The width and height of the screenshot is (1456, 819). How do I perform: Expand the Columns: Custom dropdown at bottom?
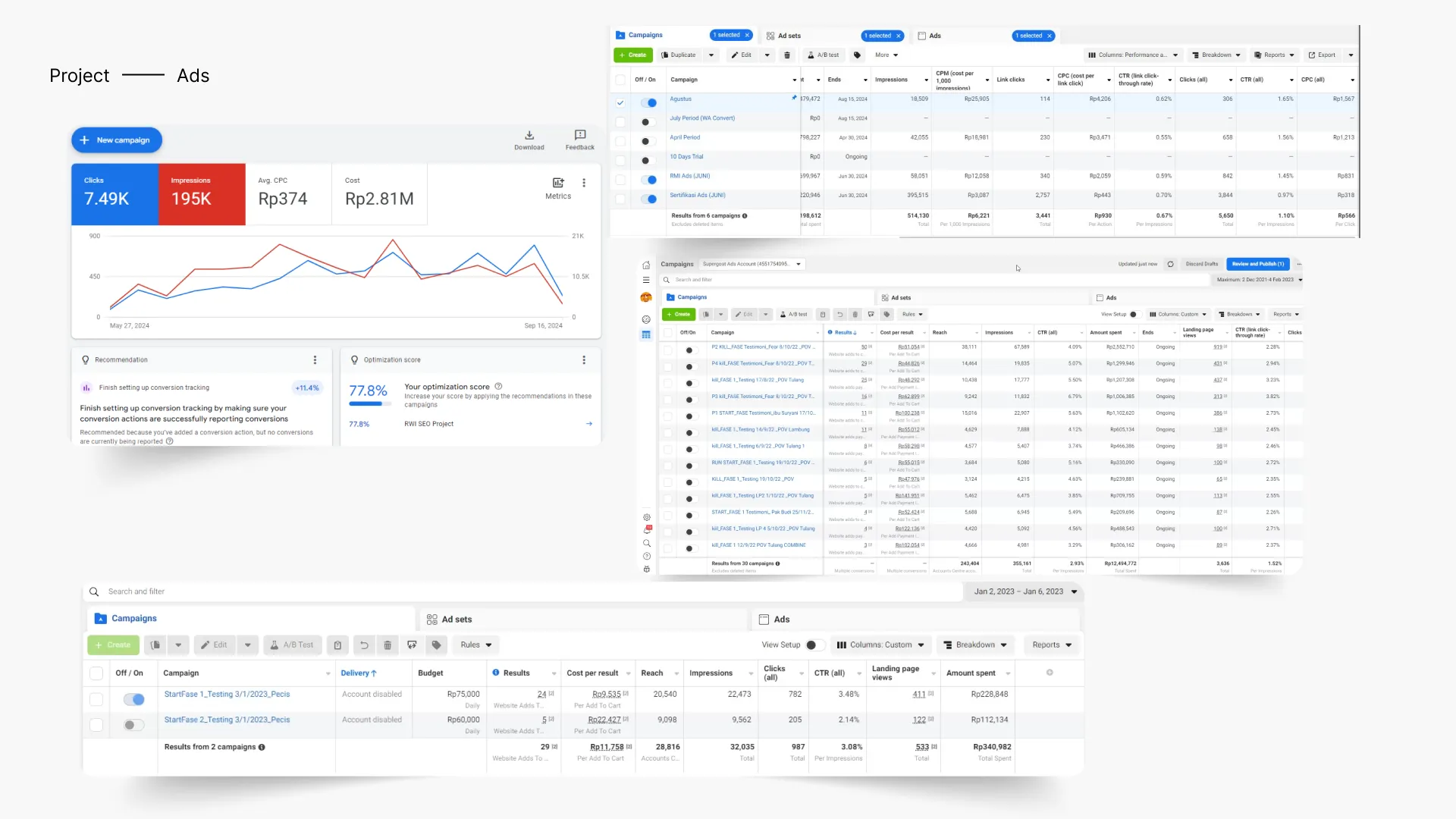pos(880,645)
